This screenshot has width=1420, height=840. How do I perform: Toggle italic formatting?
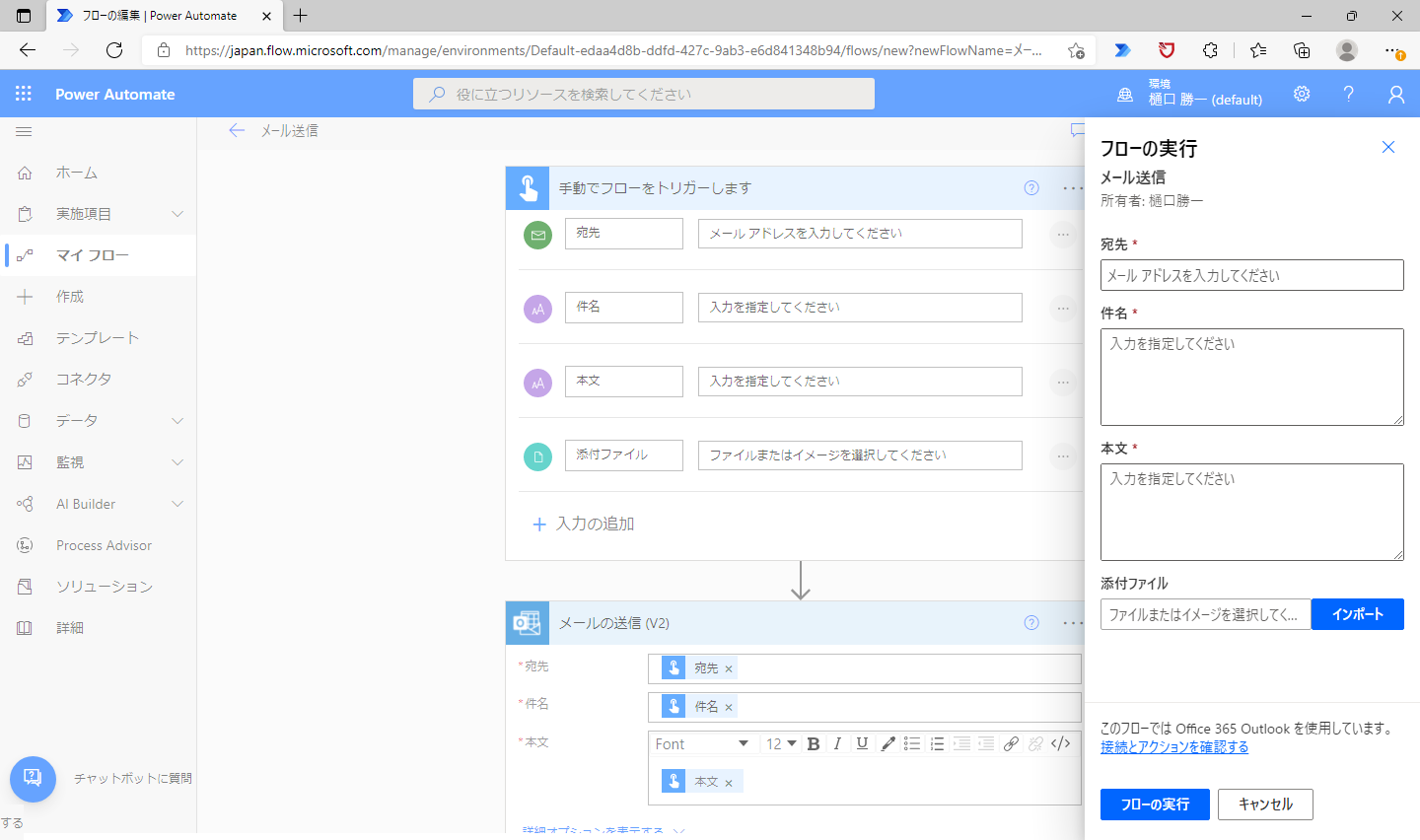tap(837, 744)
